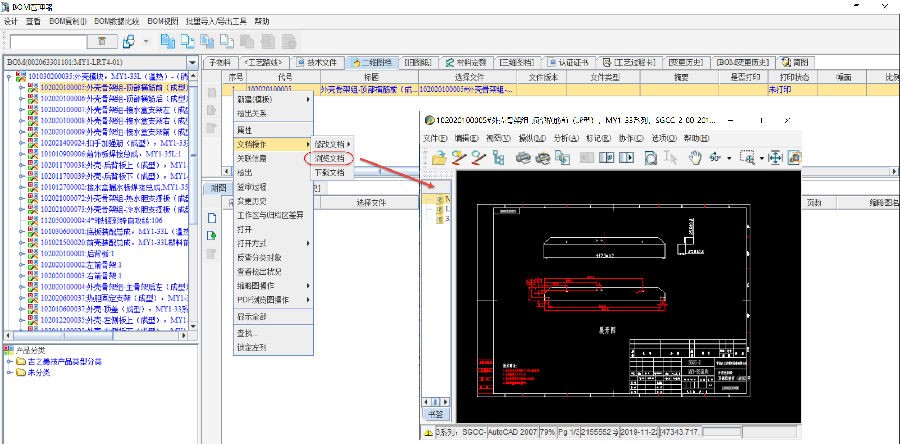Viewport: 900px width, 444px height.
Task: Open the rotate 90° dropdown arrow
Action: (x=728, y=157)
